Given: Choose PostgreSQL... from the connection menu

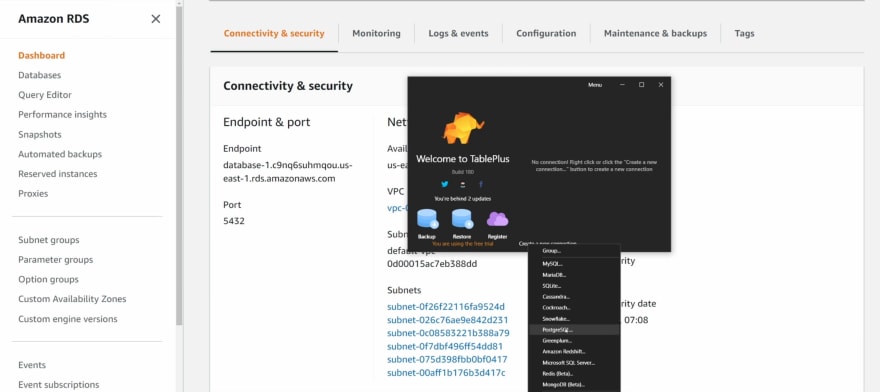Looking at the screenshot, I should coord(574,330).
